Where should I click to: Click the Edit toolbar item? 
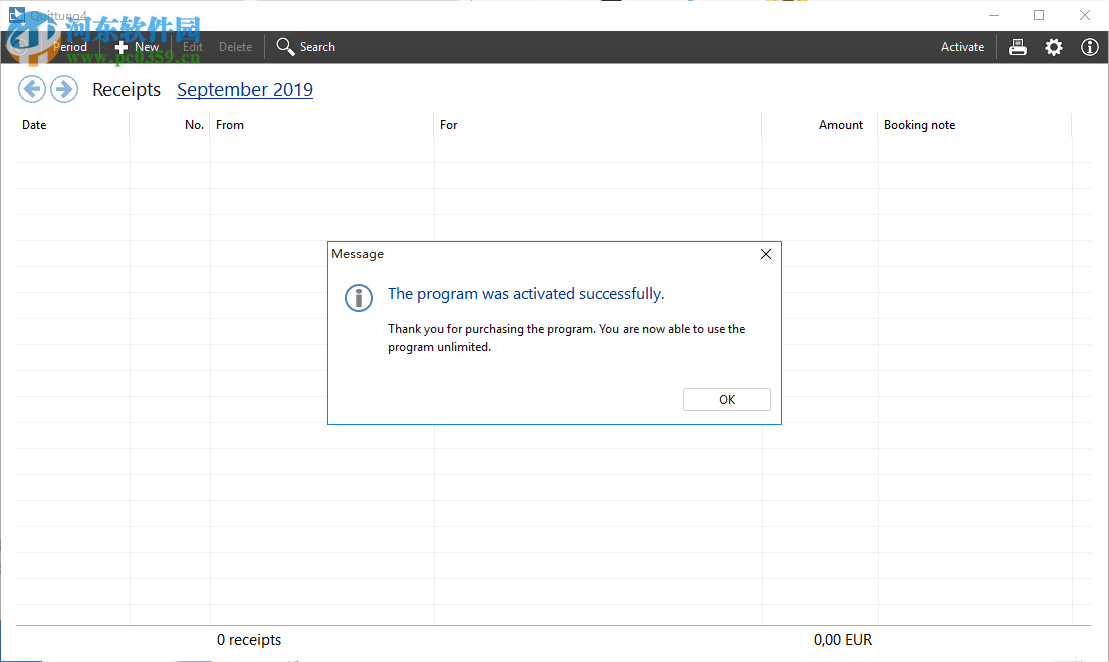coord(193,47)
